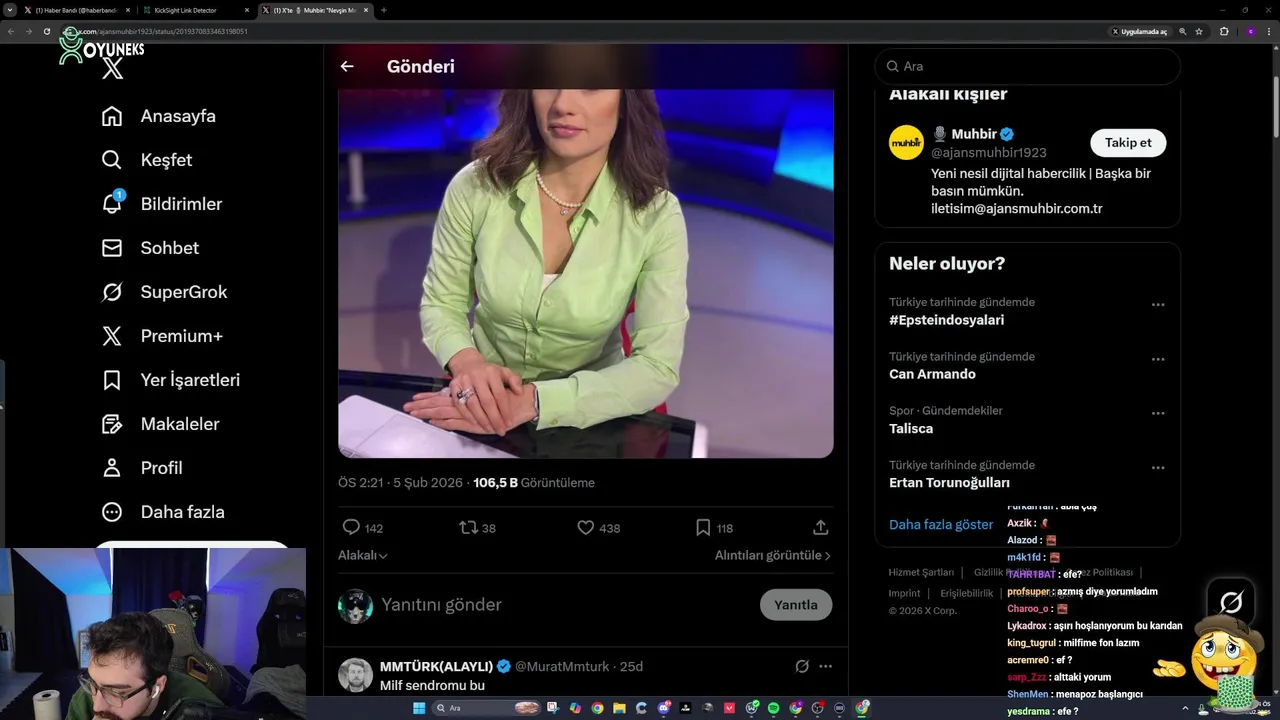Click MMTÜRK reply avatar photo
The width and height of the screenshot is (1280, 720).
[x=355, y=675]
